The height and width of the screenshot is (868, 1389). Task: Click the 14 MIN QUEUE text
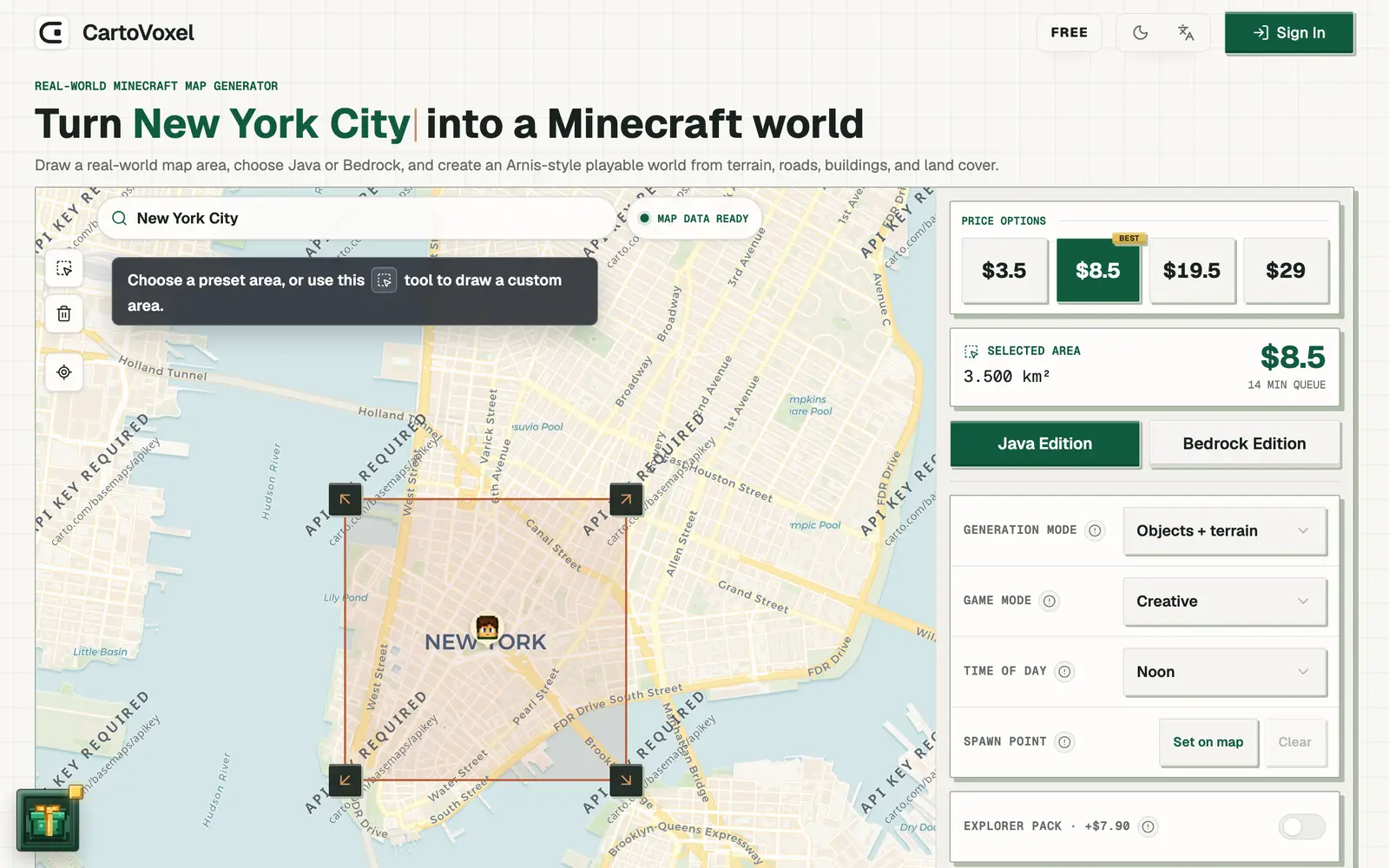1287,385
